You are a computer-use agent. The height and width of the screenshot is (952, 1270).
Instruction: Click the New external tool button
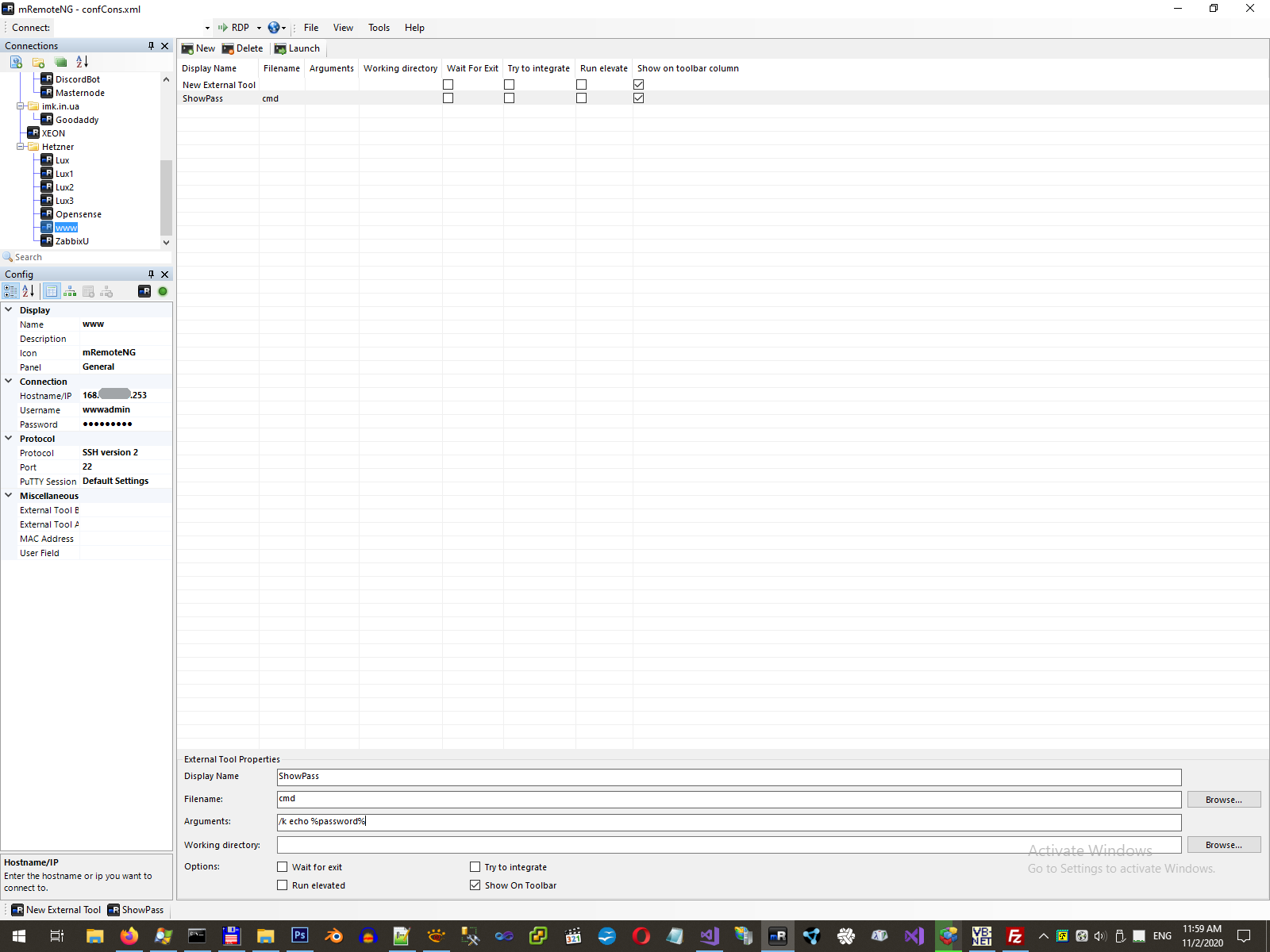point(198,48)
